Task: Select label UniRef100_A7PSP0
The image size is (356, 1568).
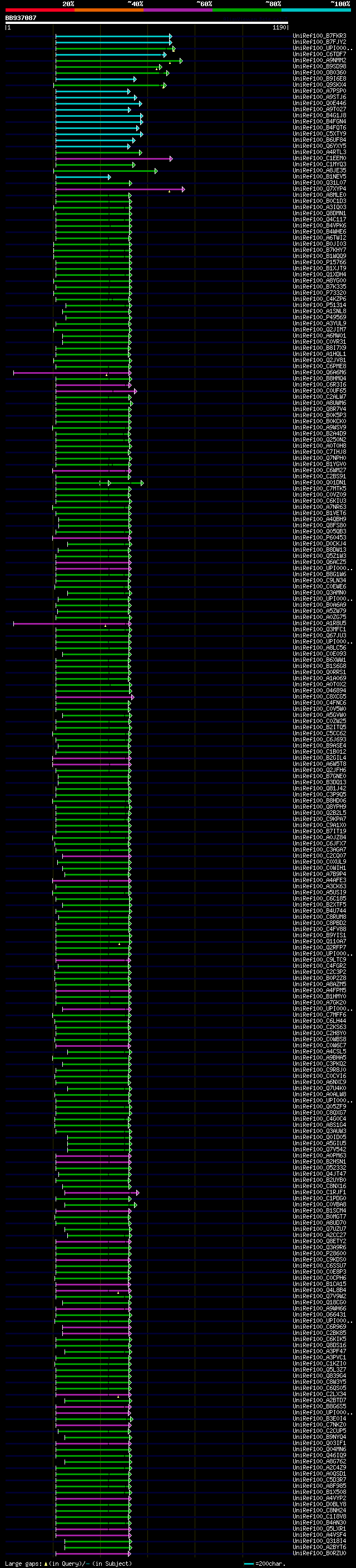Action: 319,91
